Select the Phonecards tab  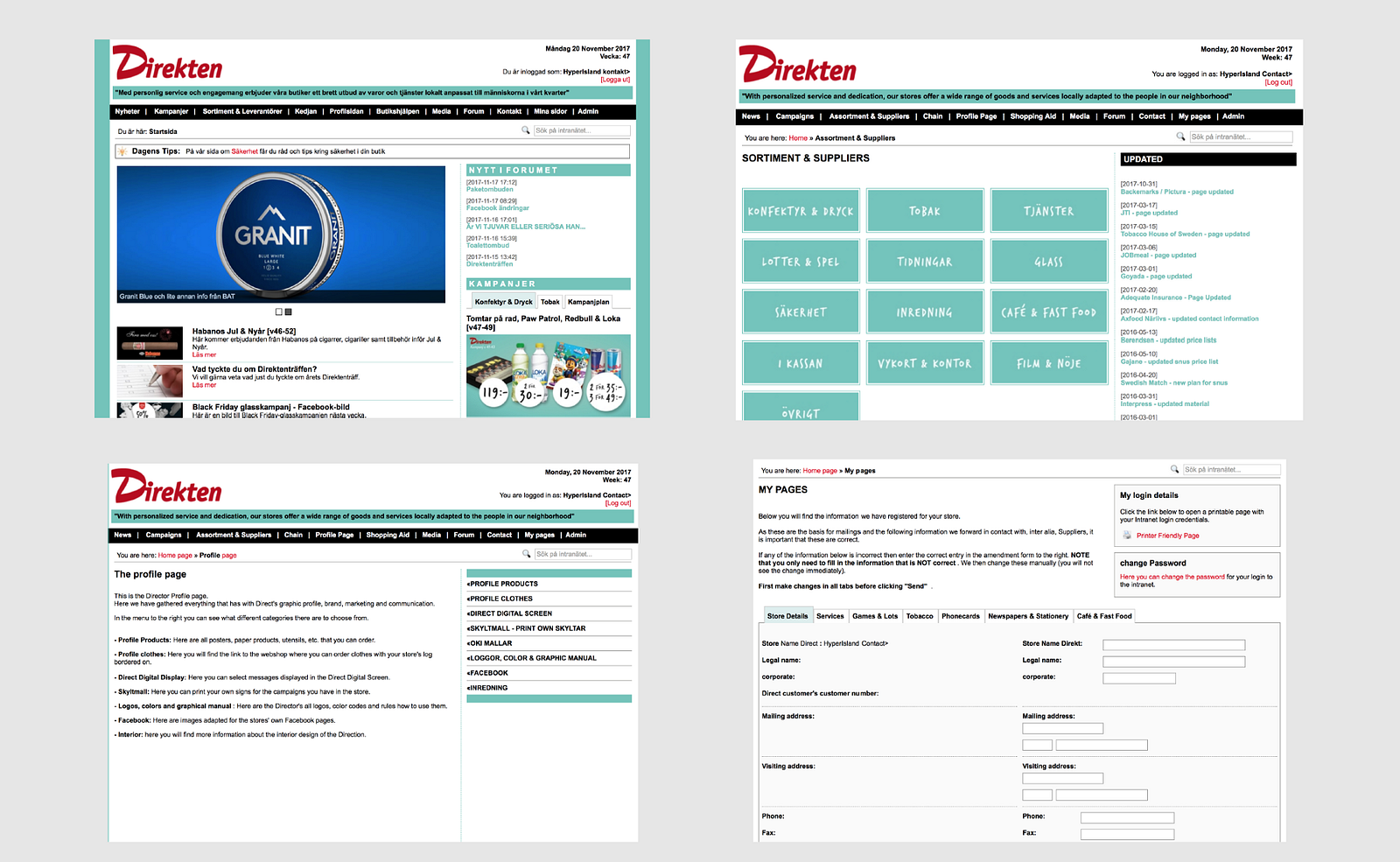(961, 616)
